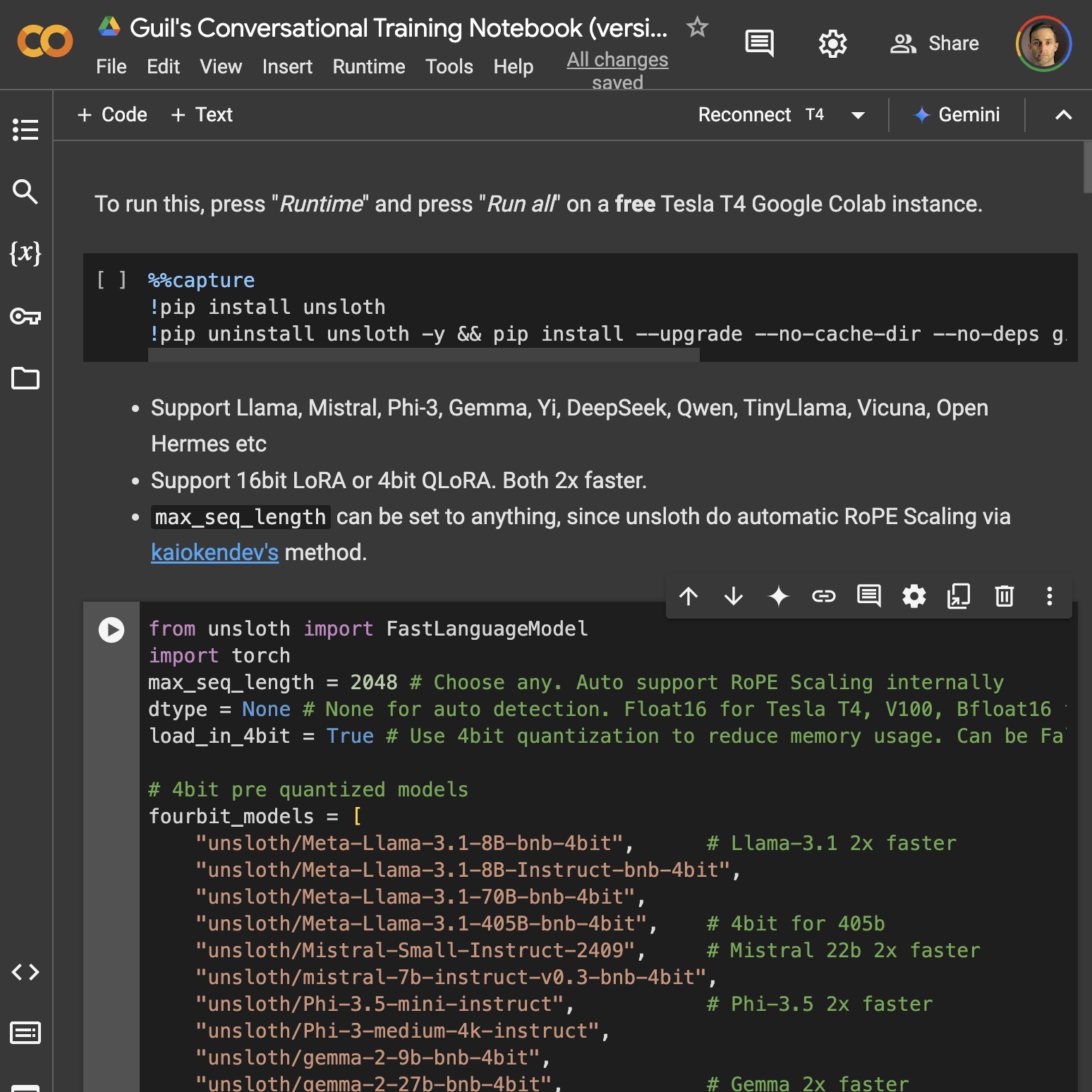This screenshot has width=1092, height=1092.
Task: Open the Code snippets panel
Action: coord(25,972)
